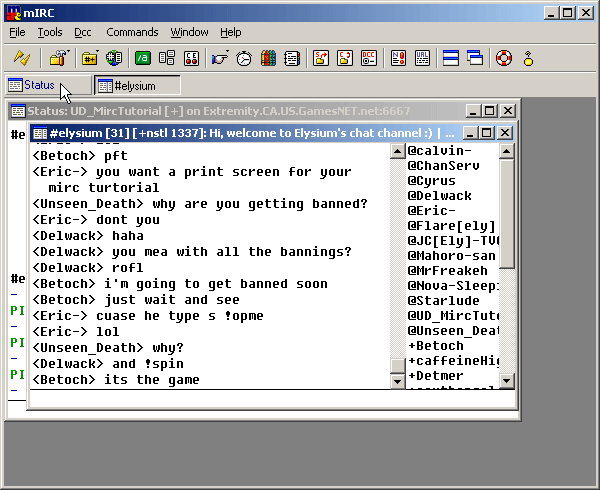Open the Popups editor toolbar icon

pyautogui.click(x=167, y=58)
